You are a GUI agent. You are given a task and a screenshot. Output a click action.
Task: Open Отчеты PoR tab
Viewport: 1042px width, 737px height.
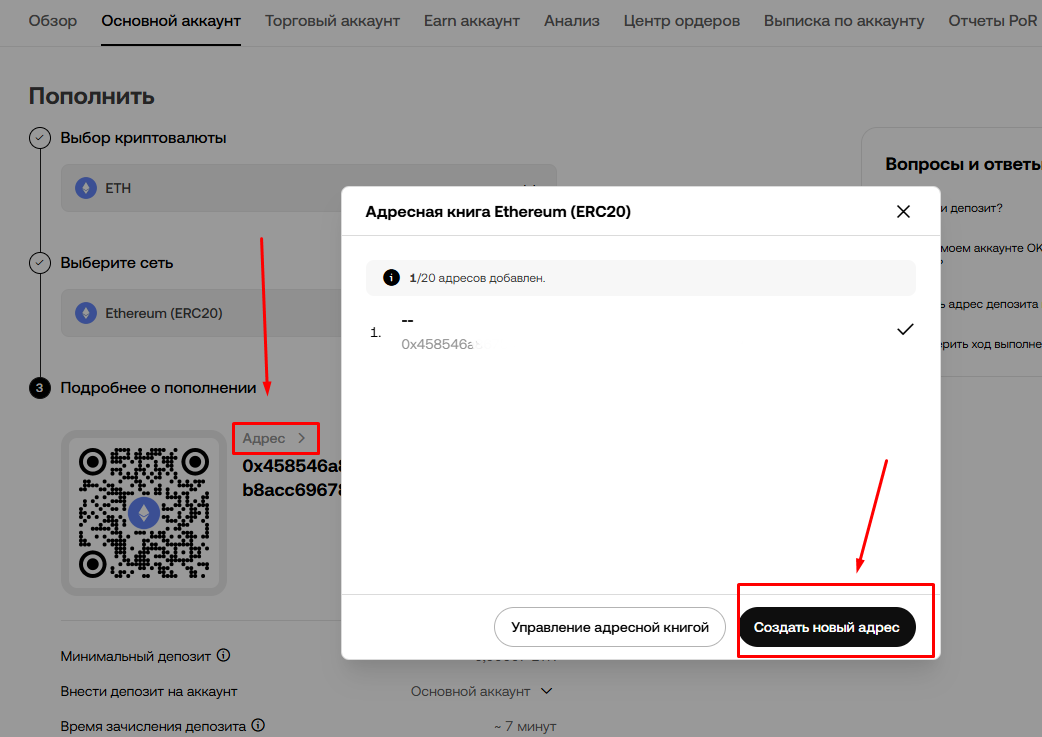pos(992,21)
